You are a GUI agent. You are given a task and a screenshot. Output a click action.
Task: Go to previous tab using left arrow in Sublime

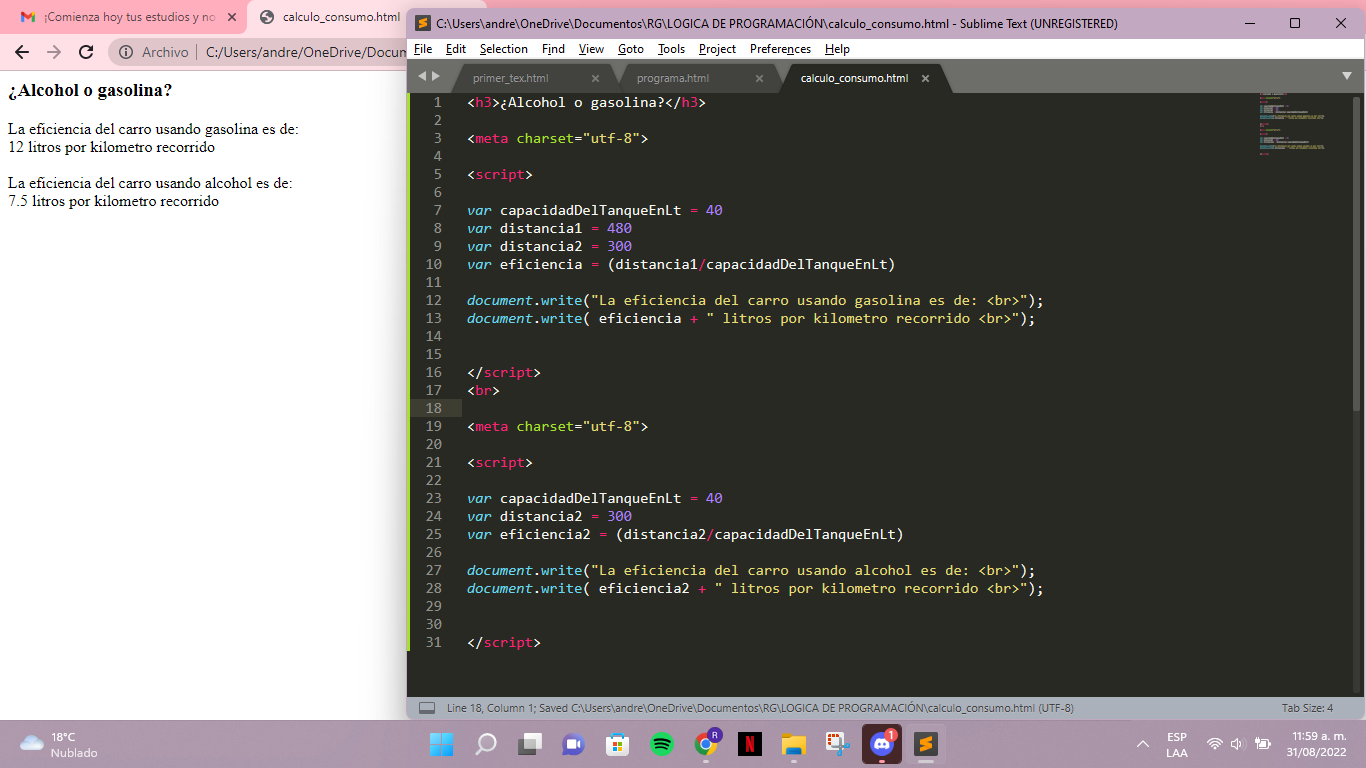point(422,76)
